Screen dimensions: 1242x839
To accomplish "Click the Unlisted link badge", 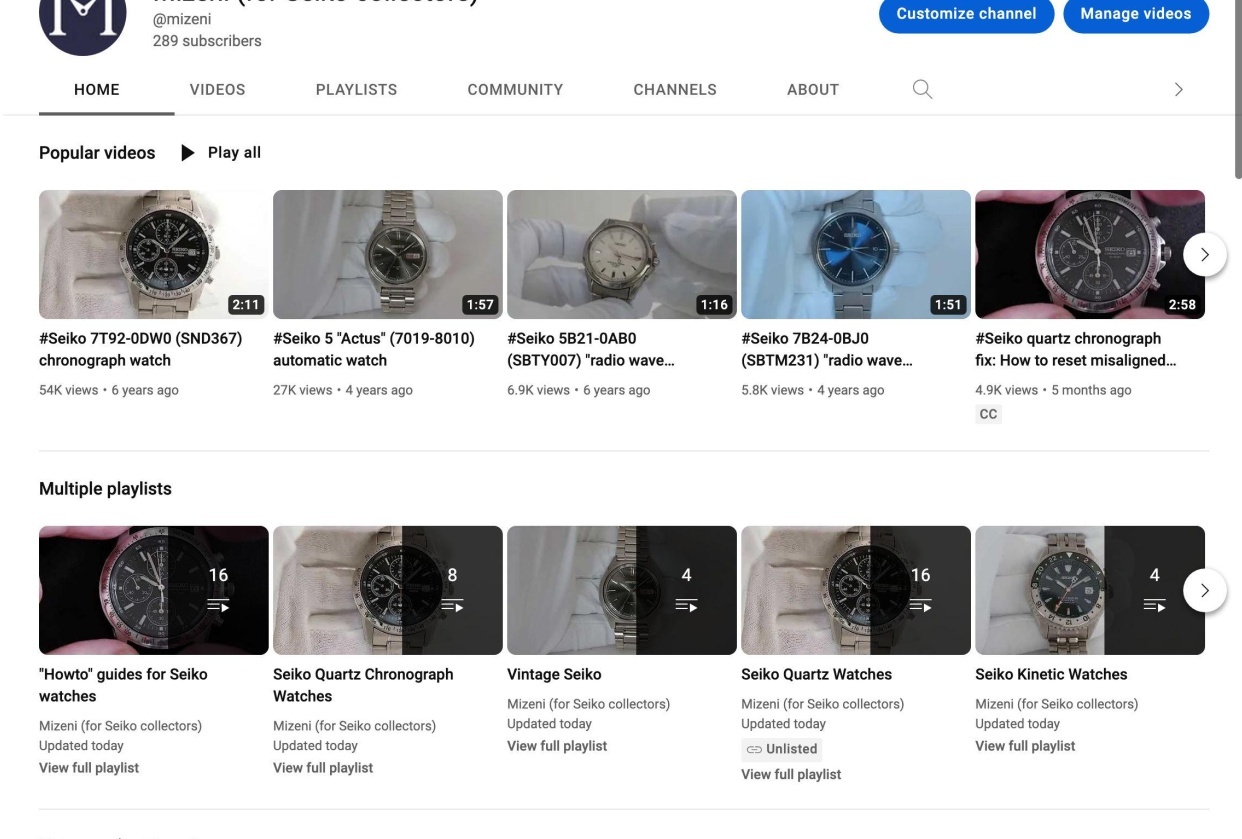I will [782, 749].
